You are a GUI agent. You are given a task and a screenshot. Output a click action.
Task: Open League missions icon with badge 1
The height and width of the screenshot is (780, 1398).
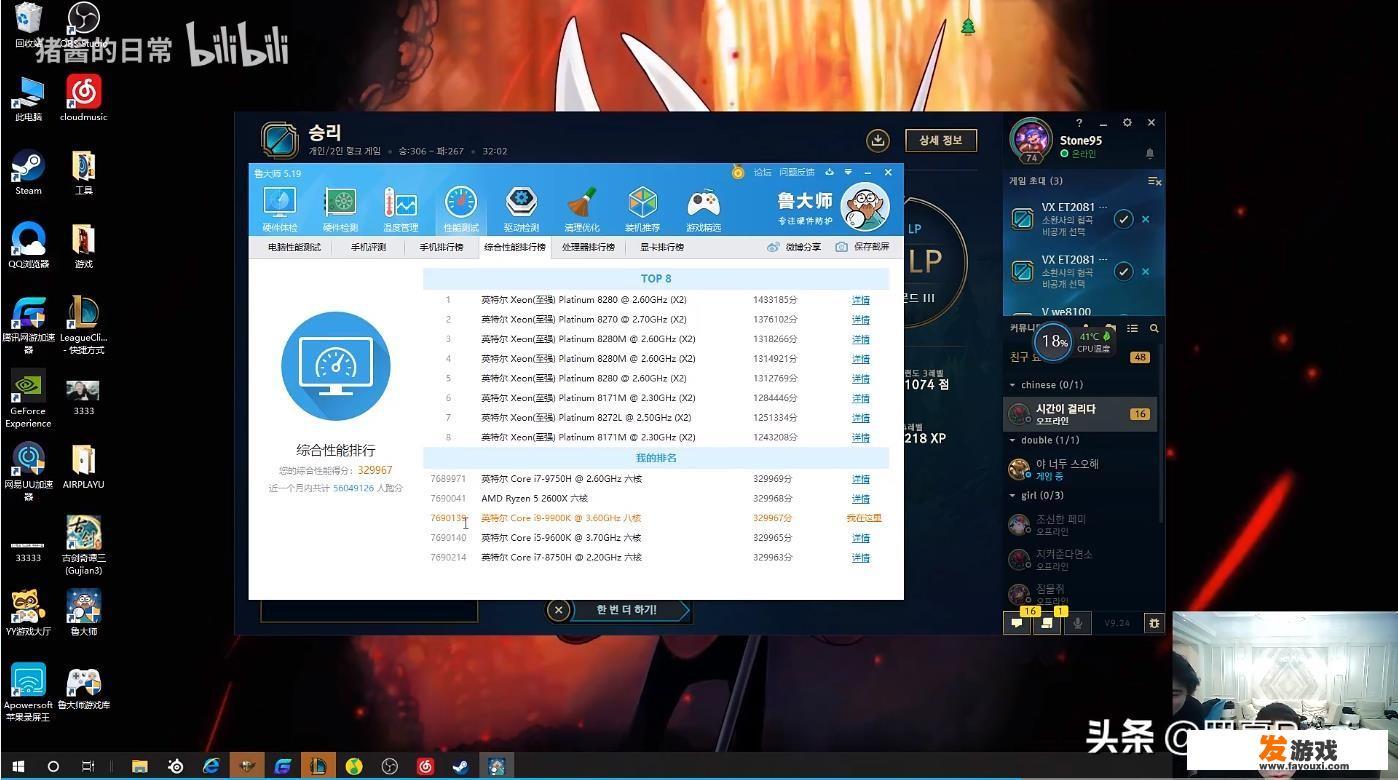1046,622
